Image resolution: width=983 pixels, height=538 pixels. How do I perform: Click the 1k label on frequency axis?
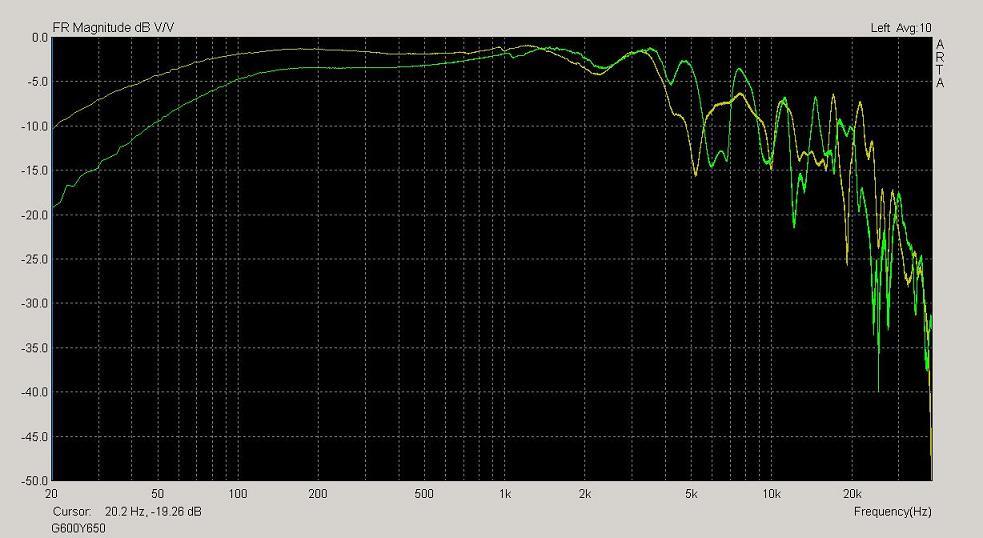click(505, 494)
